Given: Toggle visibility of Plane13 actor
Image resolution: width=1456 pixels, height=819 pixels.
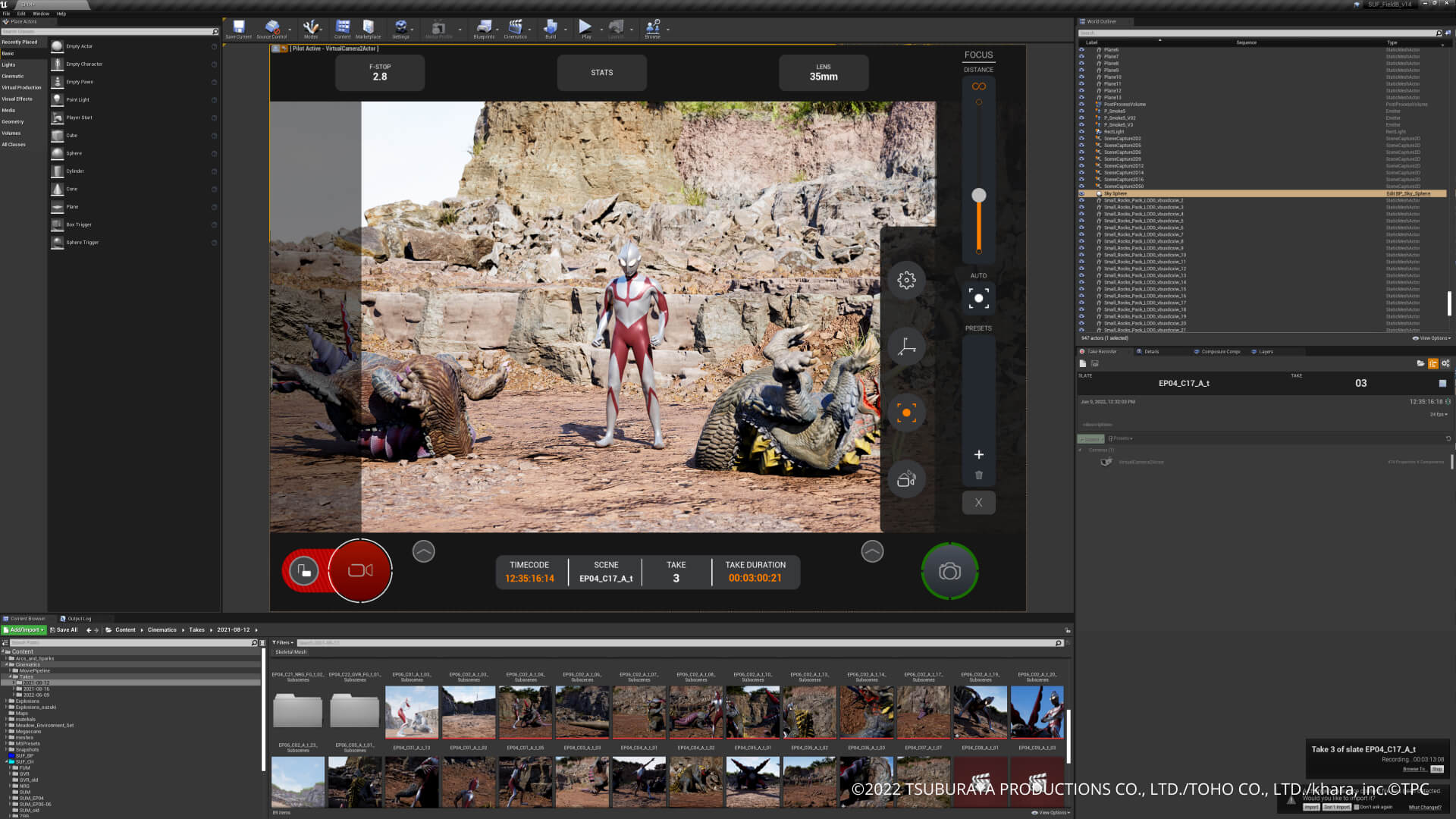Looking at the screenshot, I should point(1082,98).
